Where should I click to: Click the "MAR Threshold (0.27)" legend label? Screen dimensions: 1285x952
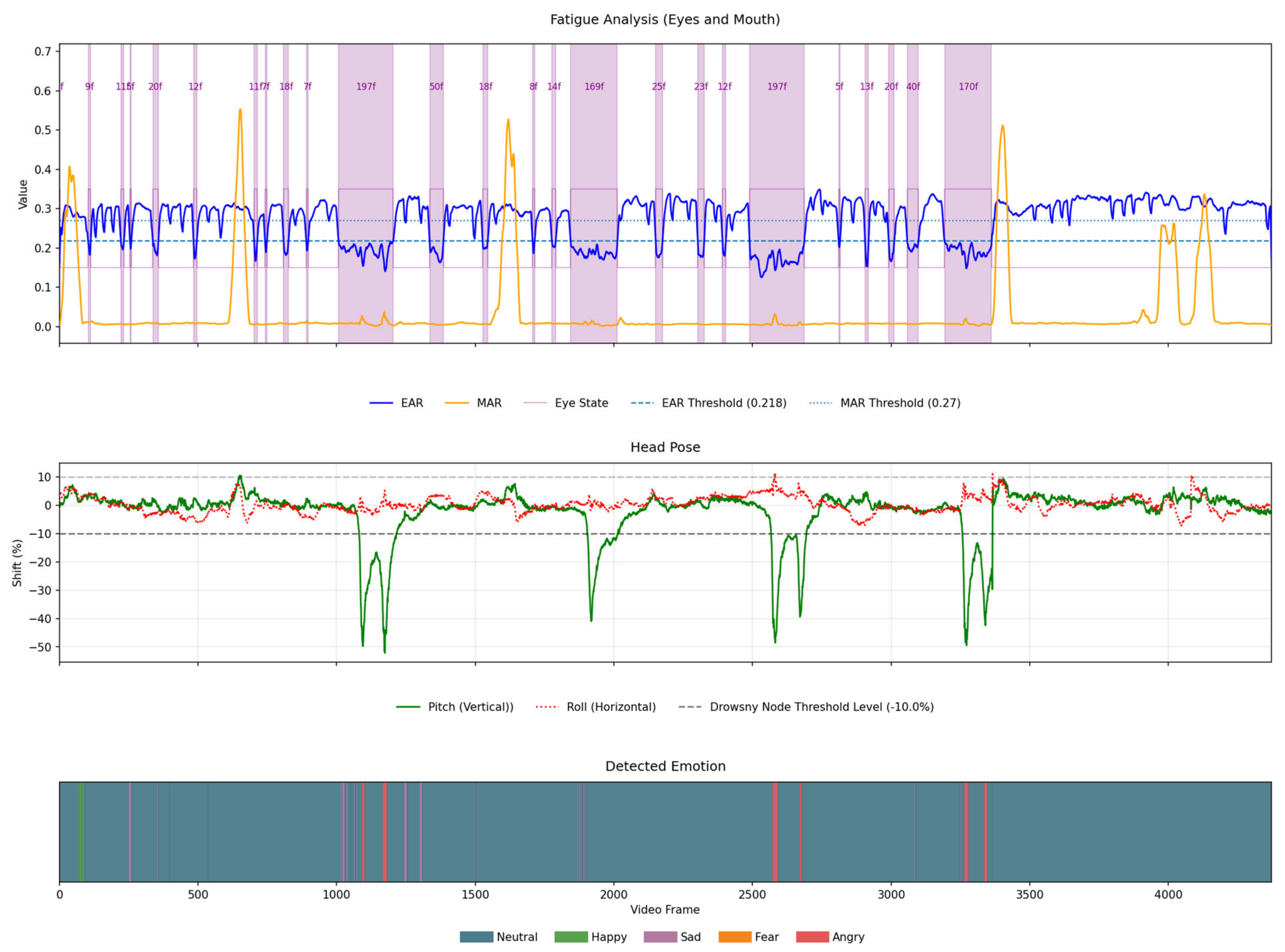click(x=900, y=403)
